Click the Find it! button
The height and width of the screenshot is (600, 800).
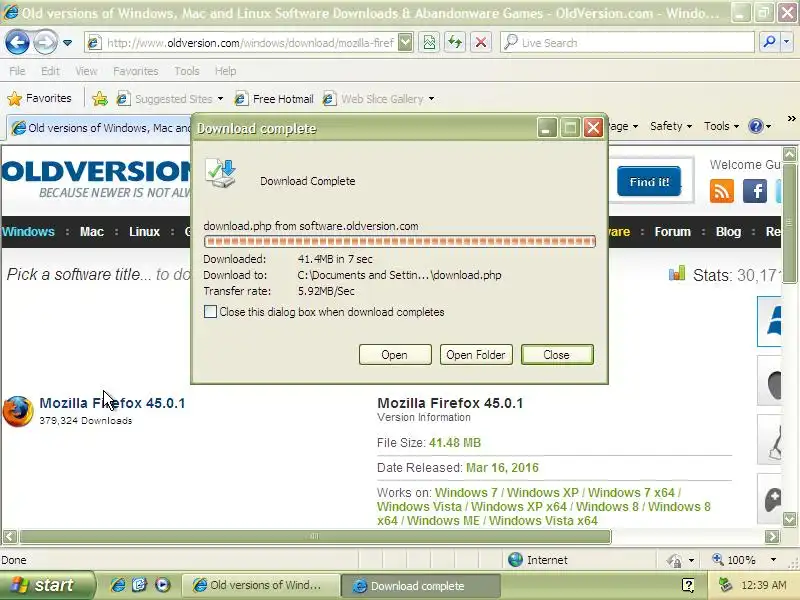(x=648, y=182)
